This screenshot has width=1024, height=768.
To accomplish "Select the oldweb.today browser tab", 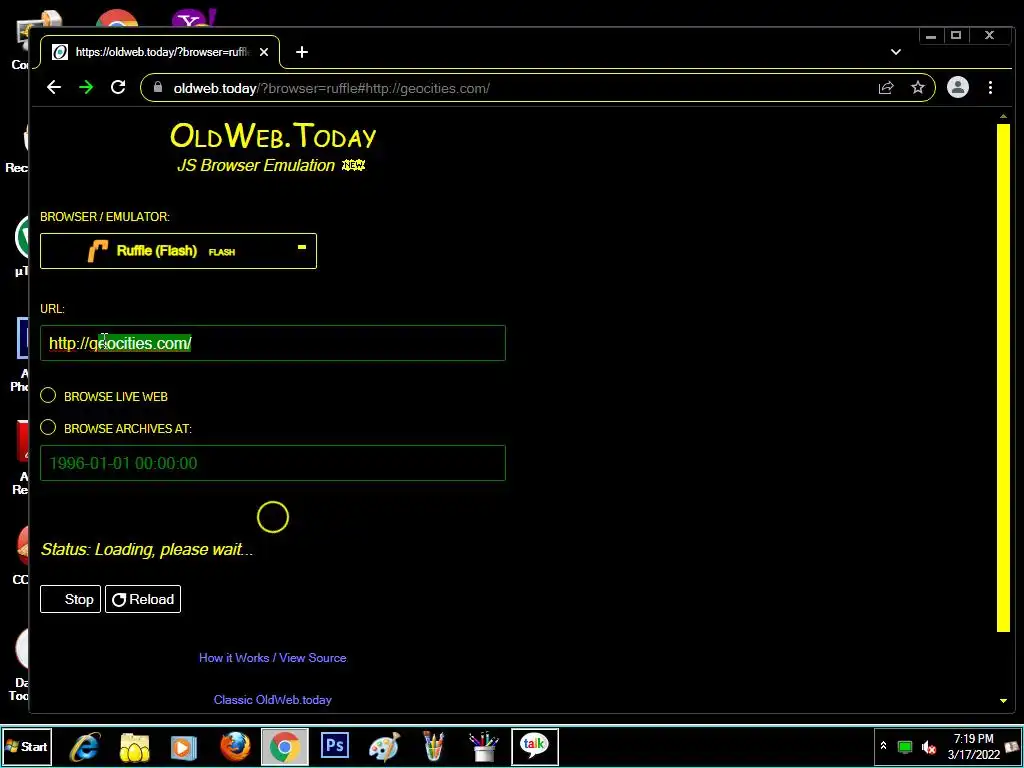I will tap(160, 52).
